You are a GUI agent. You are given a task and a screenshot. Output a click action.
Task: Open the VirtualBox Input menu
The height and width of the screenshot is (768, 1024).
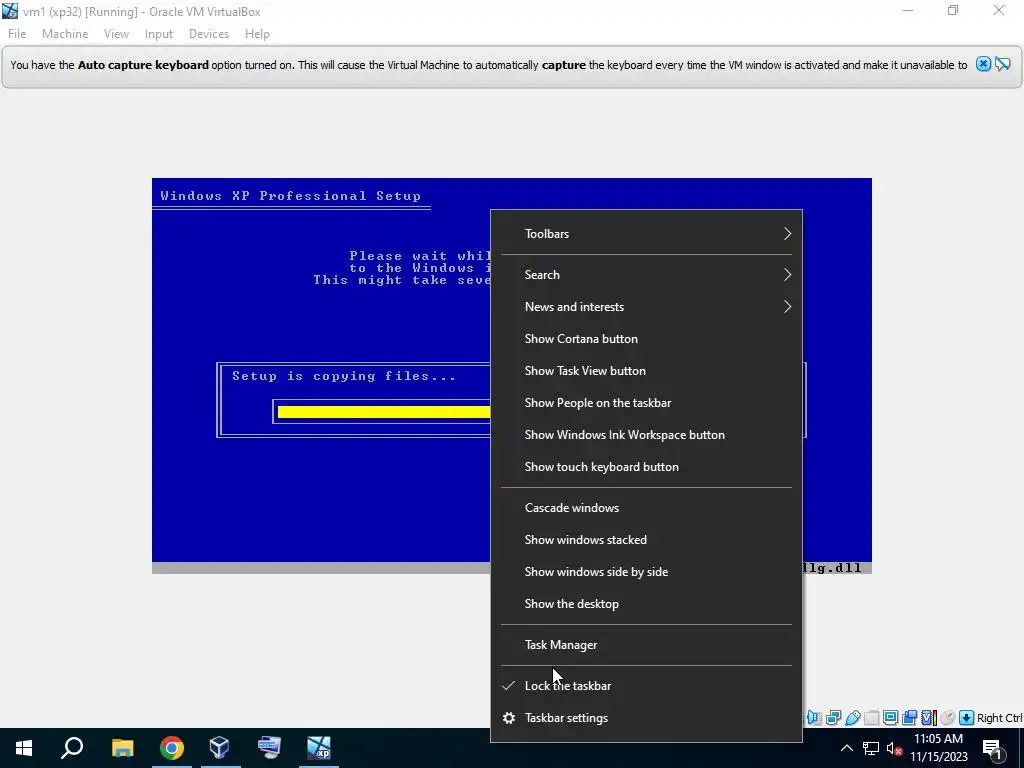[159, 34]
